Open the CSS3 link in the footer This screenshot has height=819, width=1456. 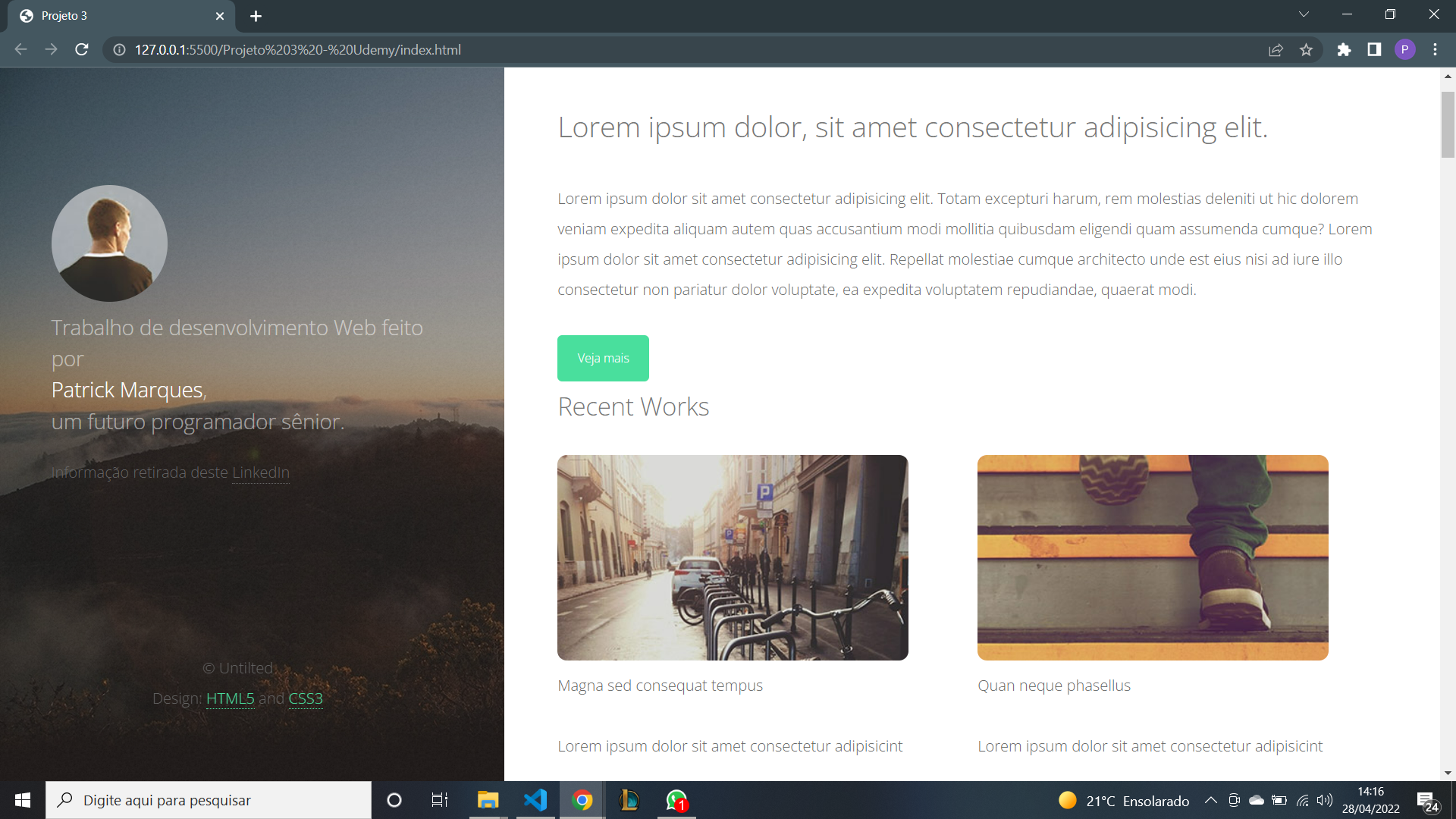[306, 698]
